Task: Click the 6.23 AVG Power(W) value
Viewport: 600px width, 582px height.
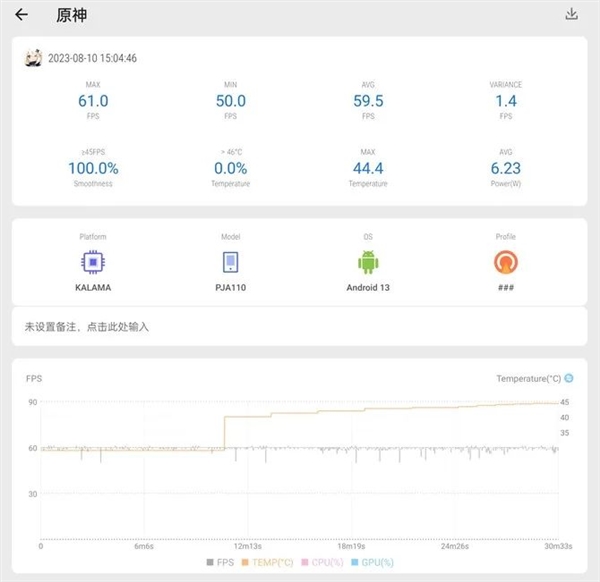Action: coord(505,168)
